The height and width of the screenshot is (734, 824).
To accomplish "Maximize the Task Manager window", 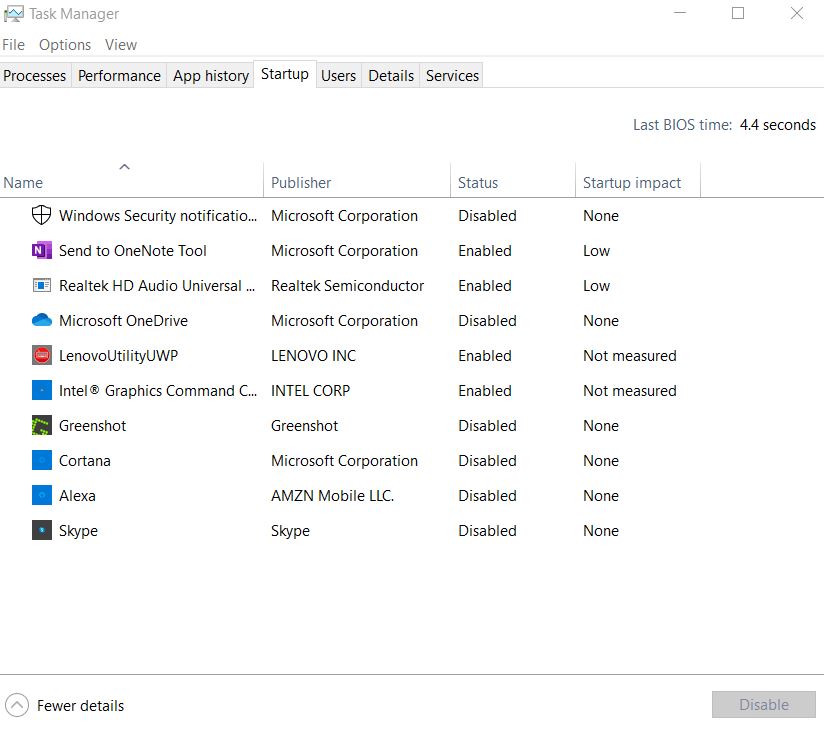I will tap(738, 13).
